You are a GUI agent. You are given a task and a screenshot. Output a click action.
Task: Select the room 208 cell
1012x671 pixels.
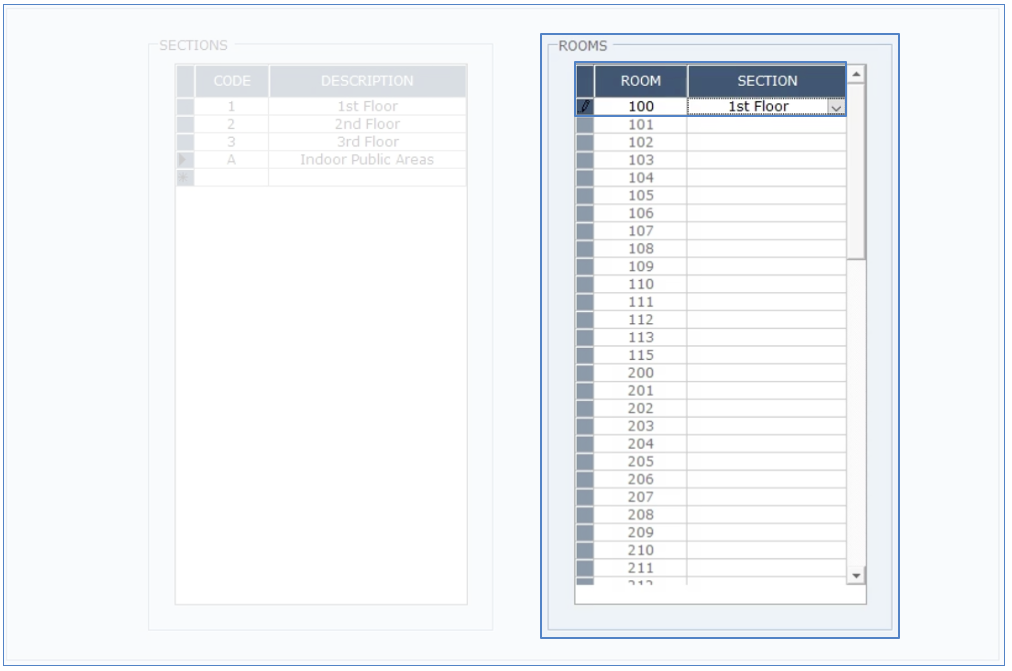[x=640, y=515]
